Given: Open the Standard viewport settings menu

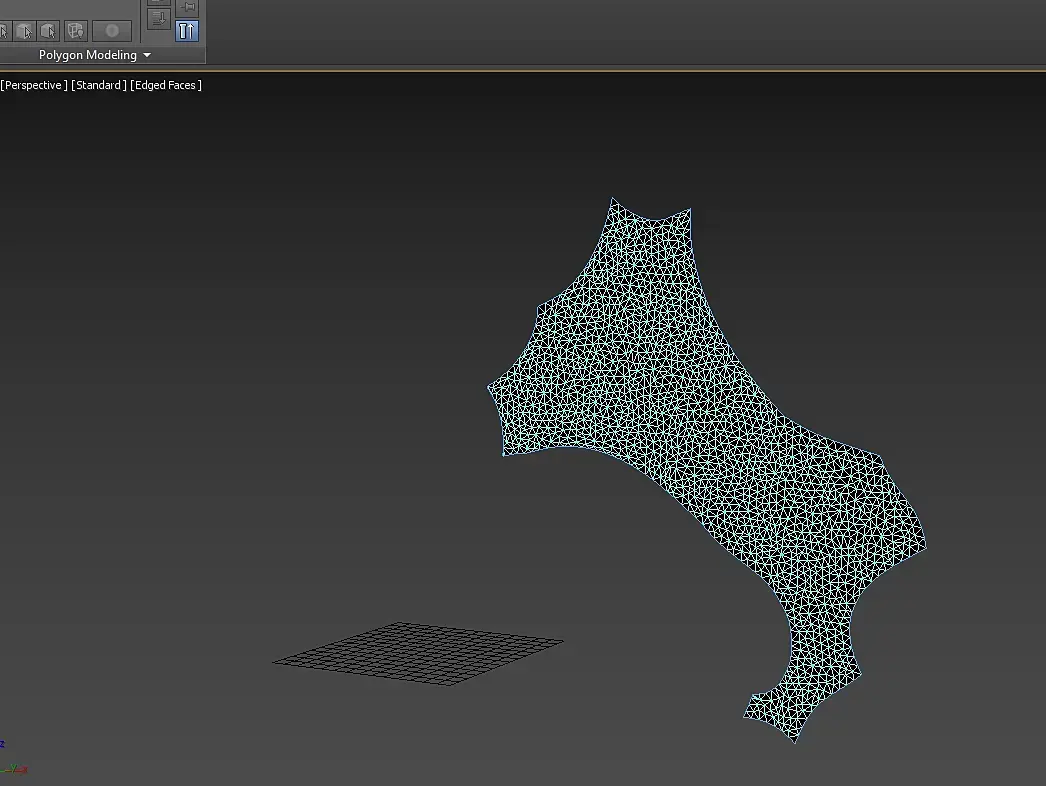Looking at the screenshot, I should click(99, 85).
